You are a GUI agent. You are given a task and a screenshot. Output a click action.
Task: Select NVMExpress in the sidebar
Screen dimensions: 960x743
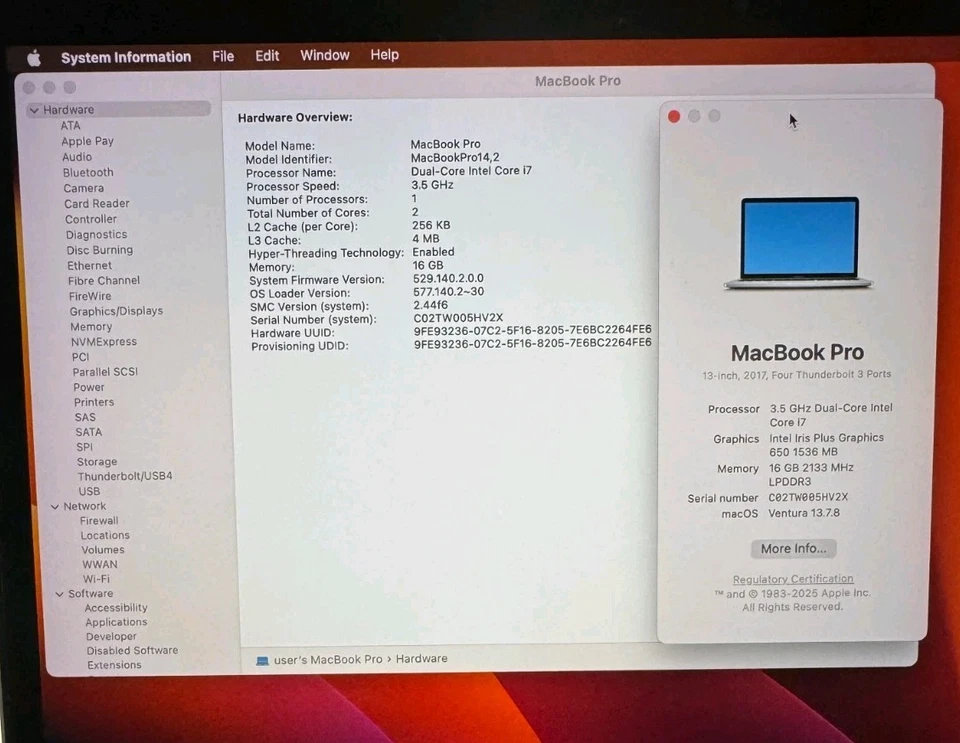click(104, 342)
